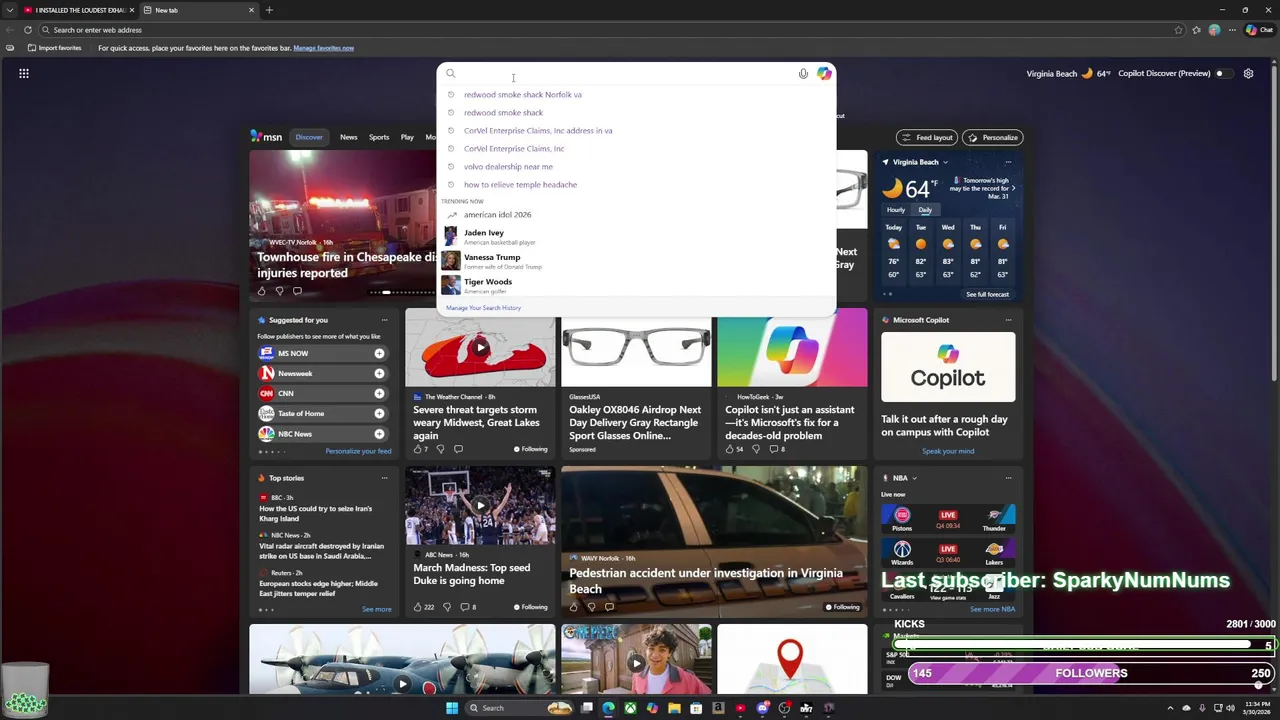Open comments on Copilot HowToGeek article

tap(776, 449)
